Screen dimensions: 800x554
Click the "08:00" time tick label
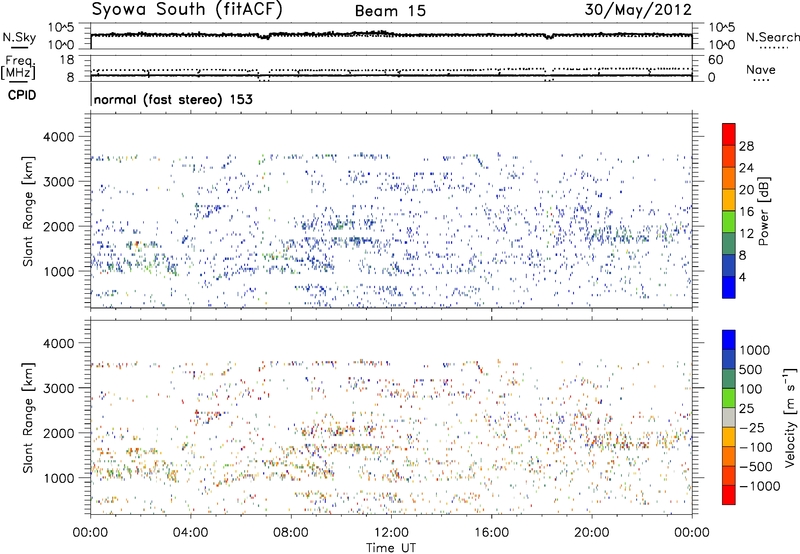[x=291, y=533]
